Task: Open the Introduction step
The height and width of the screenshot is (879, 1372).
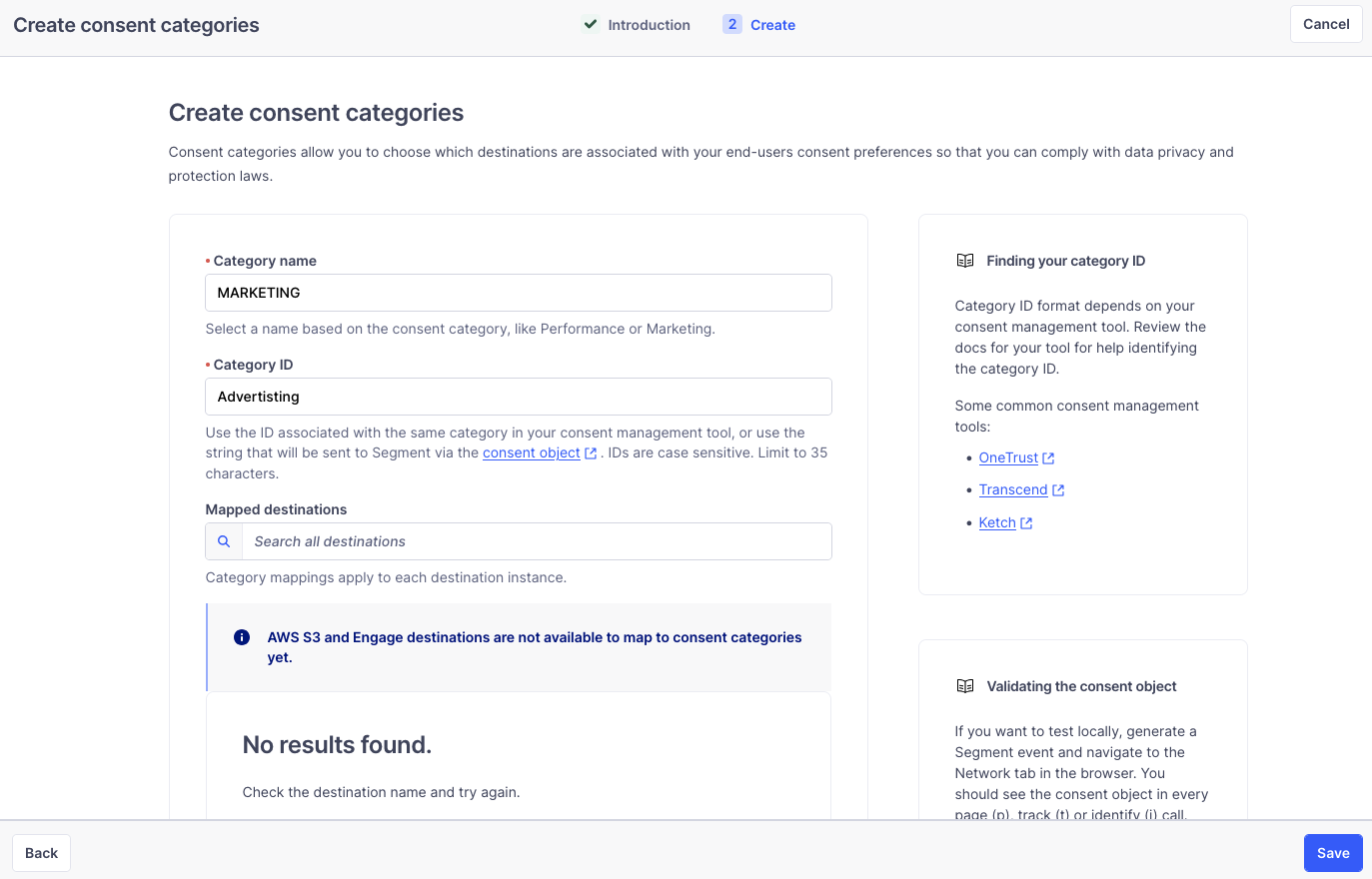Action: (649, 25)
